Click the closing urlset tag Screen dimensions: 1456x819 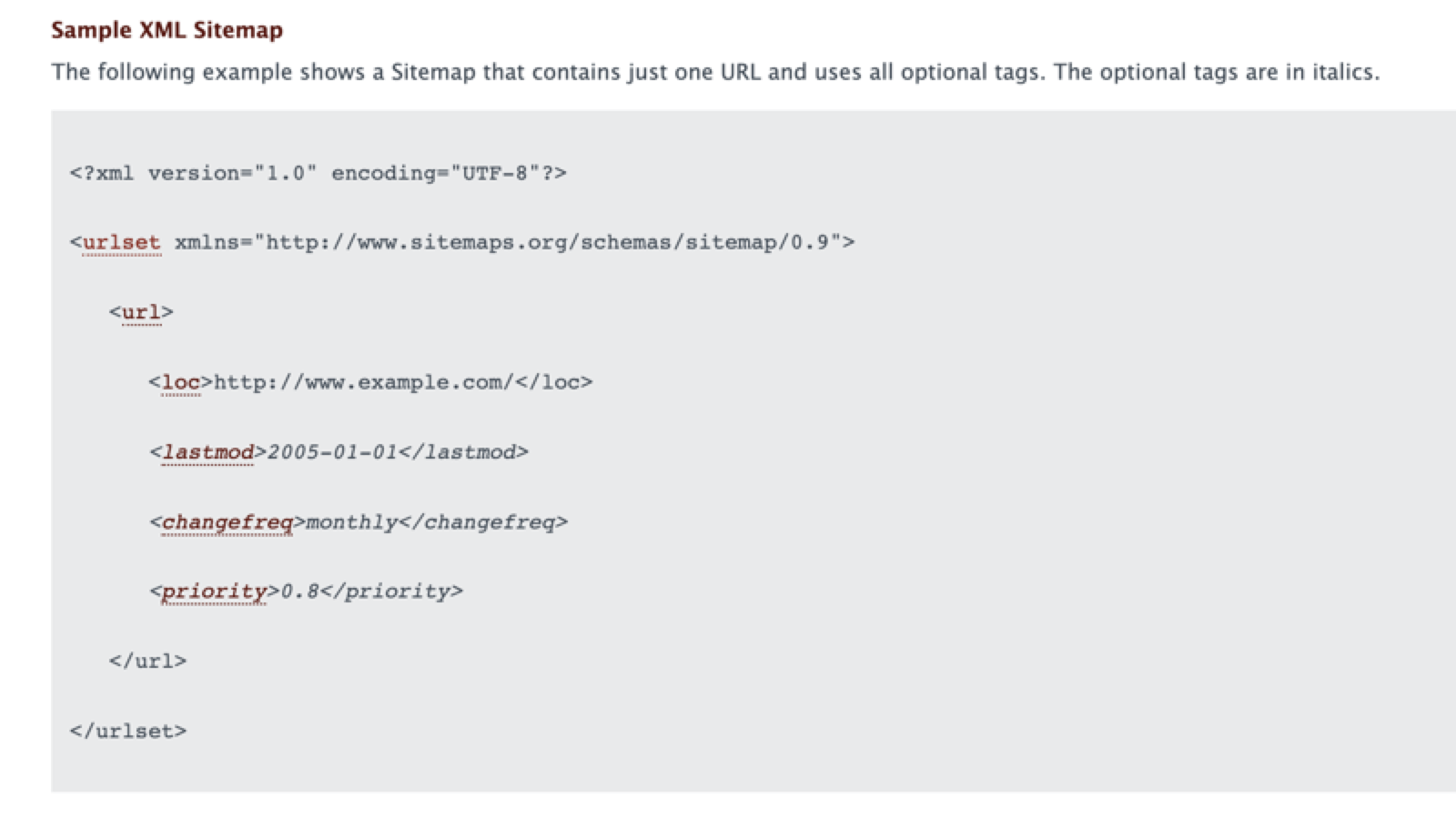coord(127,731)
